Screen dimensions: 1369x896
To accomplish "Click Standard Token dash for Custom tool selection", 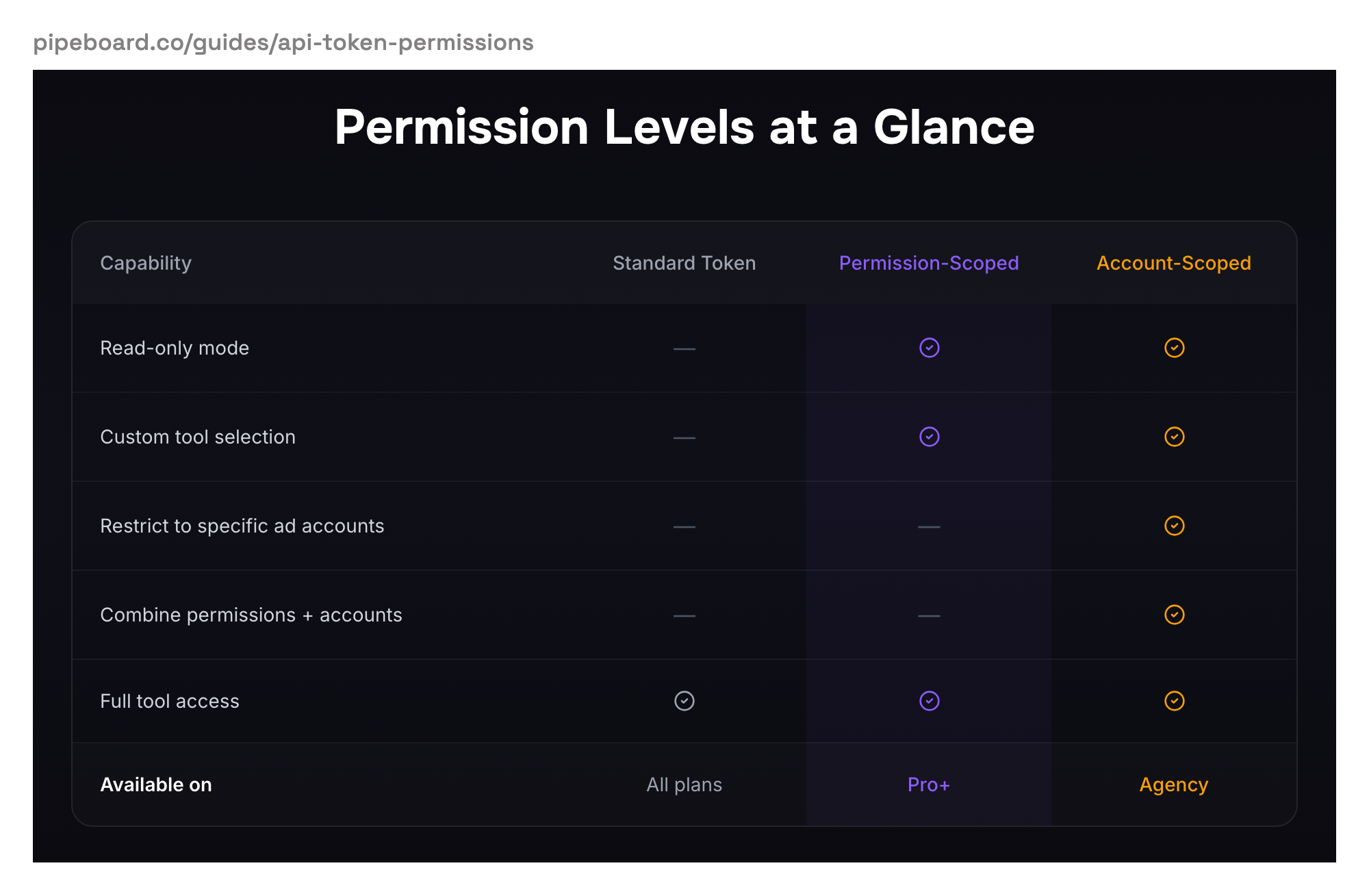I will coord(684,438).
